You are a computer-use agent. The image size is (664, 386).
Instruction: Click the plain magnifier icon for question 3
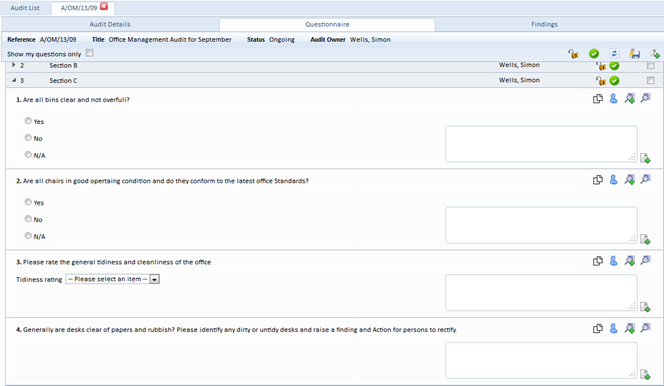tap(645, 261)
